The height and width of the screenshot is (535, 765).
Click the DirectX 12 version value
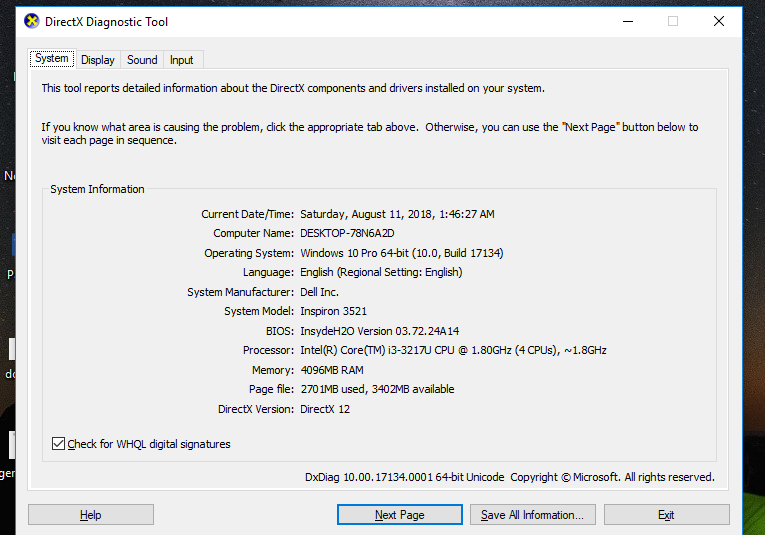click(325, 409)
